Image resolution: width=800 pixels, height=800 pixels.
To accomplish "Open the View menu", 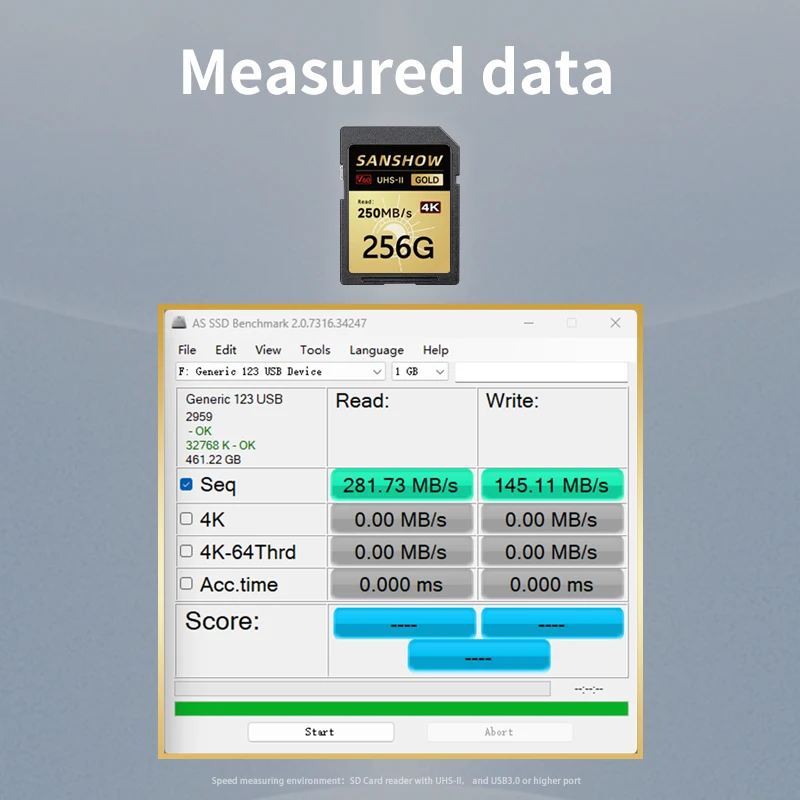I will 267,350.
